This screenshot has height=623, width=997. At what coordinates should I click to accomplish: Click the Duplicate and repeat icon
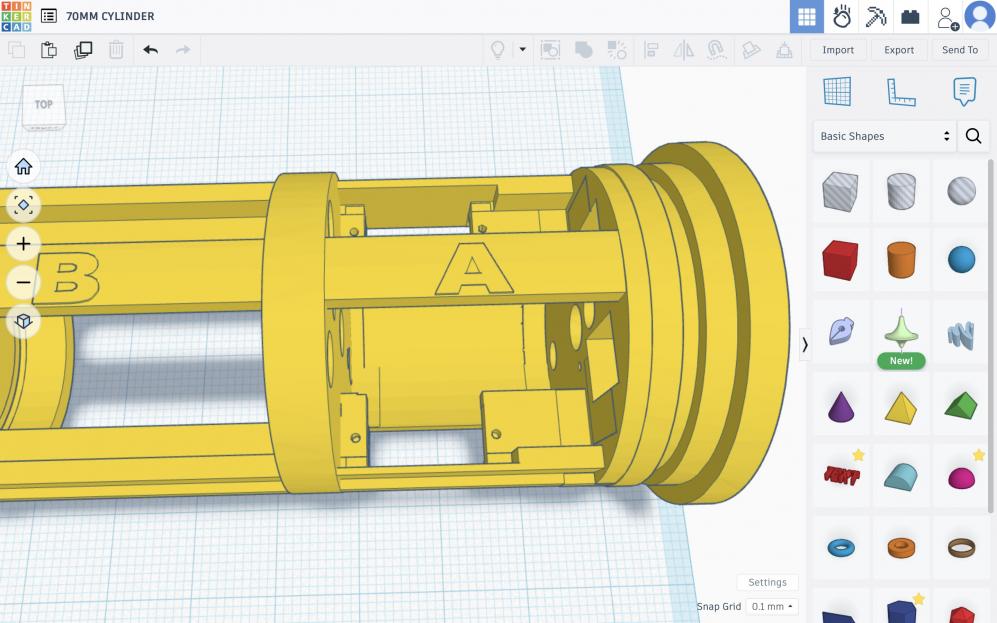coord(83,49)
